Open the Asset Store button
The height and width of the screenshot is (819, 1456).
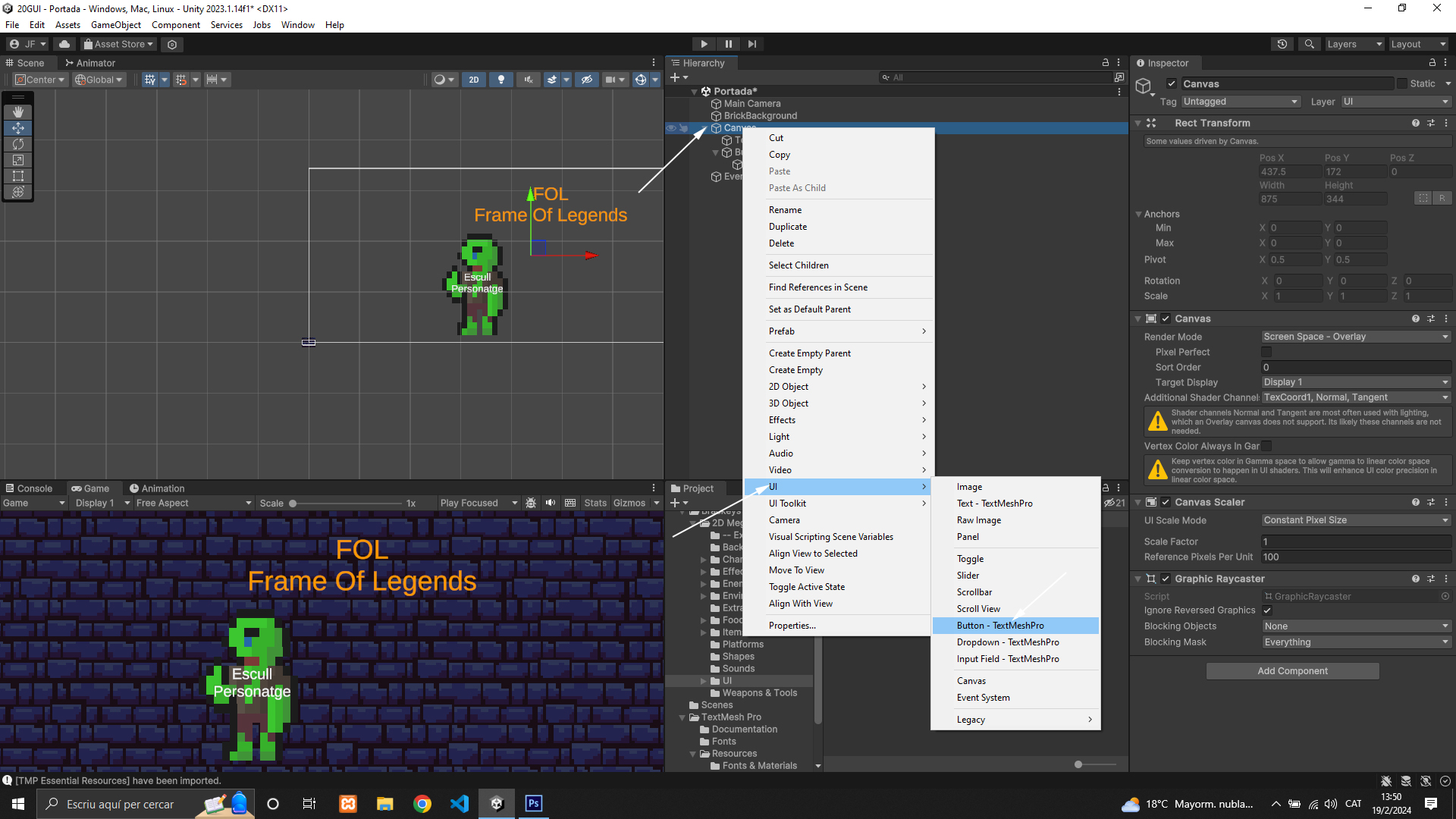[118, 44]
